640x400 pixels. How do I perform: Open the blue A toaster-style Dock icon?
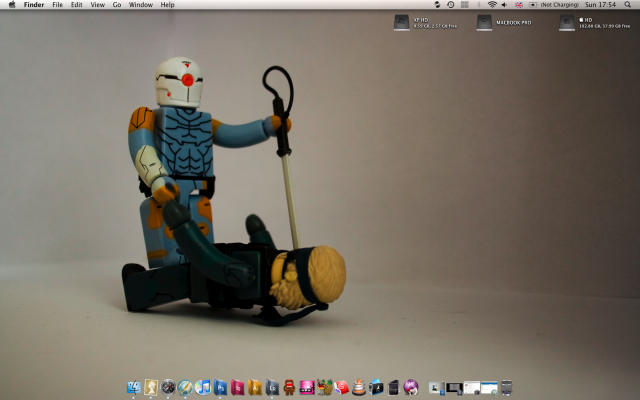pyautogui.click(x=376, y=387)
